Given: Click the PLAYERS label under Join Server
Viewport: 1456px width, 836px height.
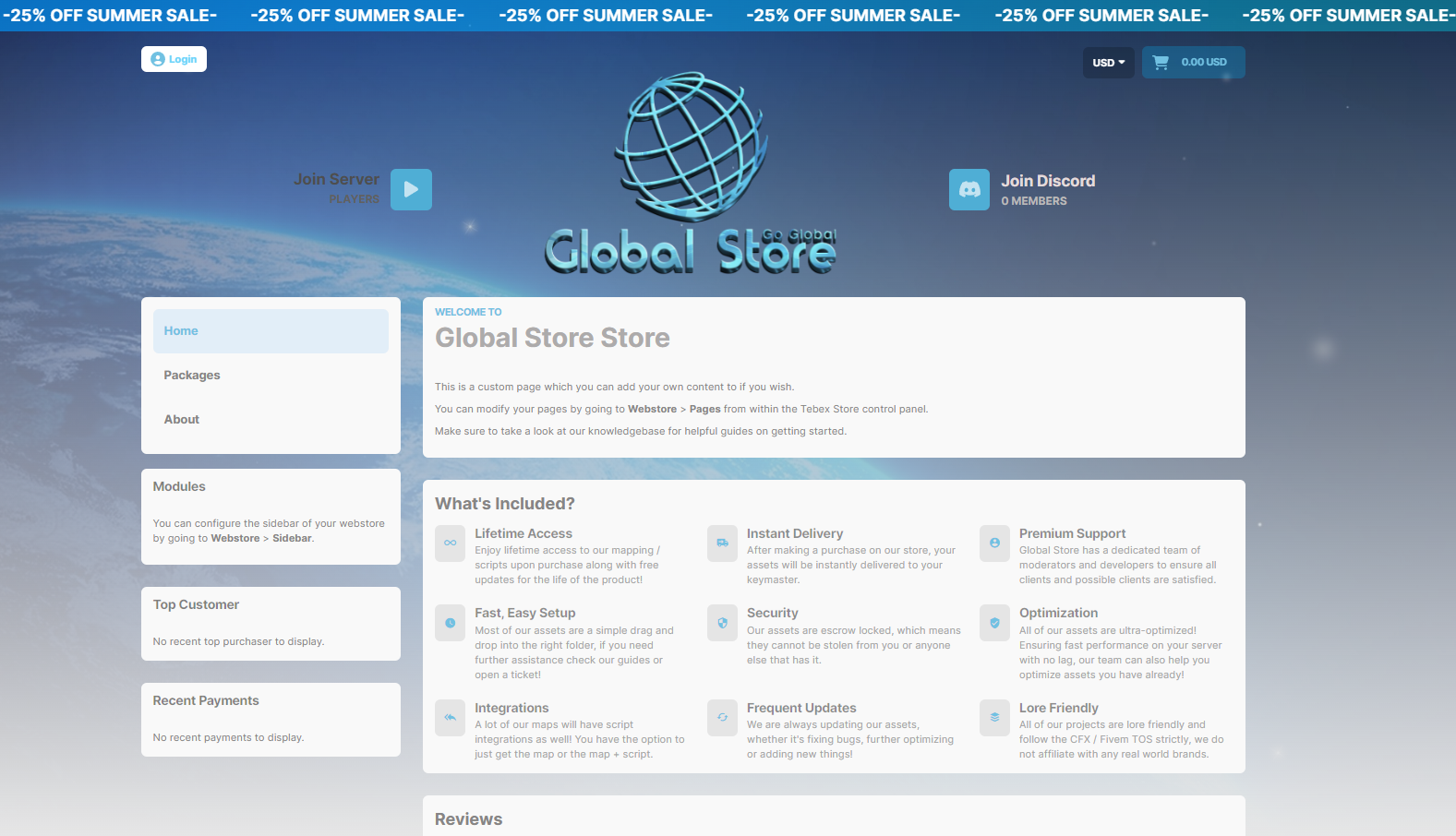Looking at the screenshot, I should 355,199.
